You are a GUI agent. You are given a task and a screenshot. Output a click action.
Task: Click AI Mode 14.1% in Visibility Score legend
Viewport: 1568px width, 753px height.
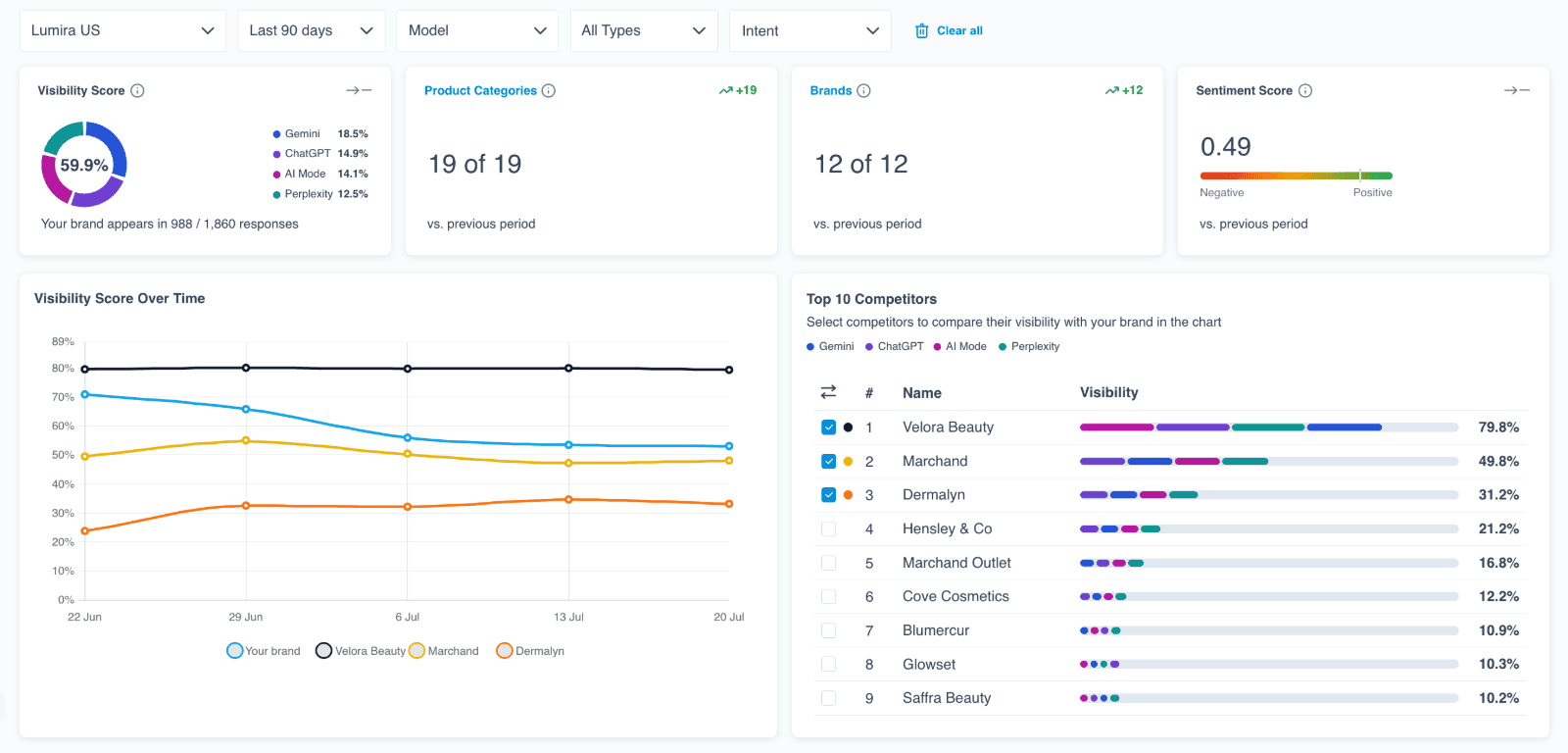tap(320, 174)
